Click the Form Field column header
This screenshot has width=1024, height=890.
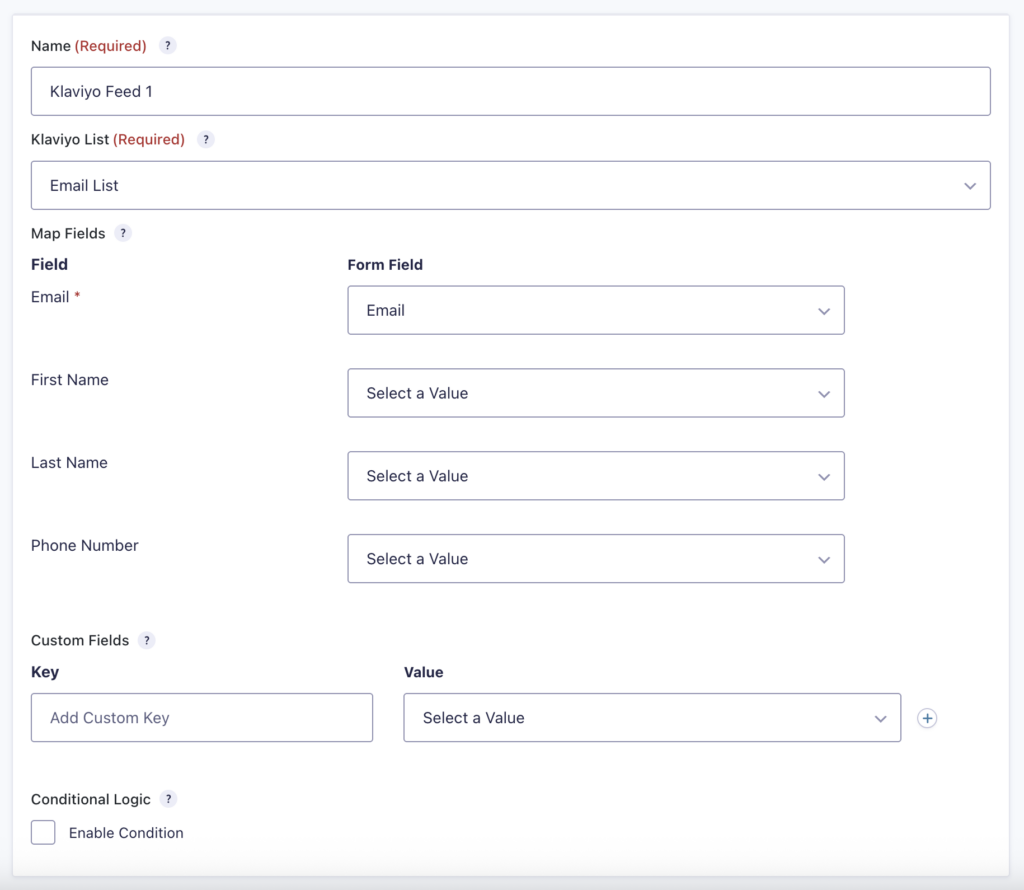point(385,265)
